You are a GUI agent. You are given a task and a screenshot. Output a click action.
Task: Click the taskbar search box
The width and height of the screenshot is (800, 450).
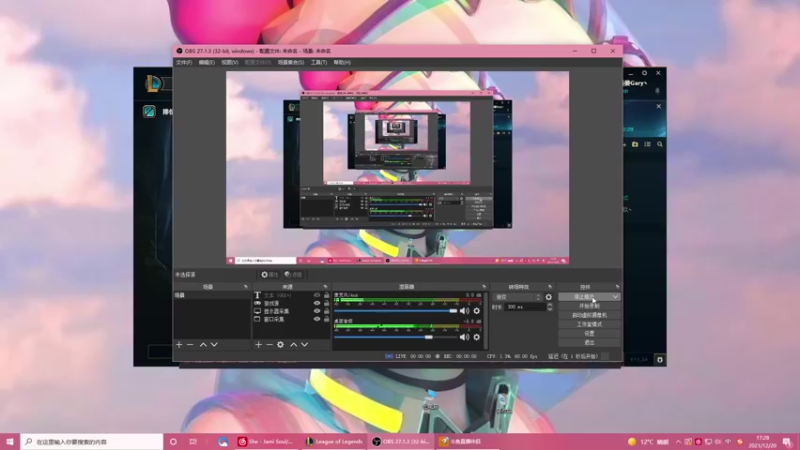click(x=92, y=442)
